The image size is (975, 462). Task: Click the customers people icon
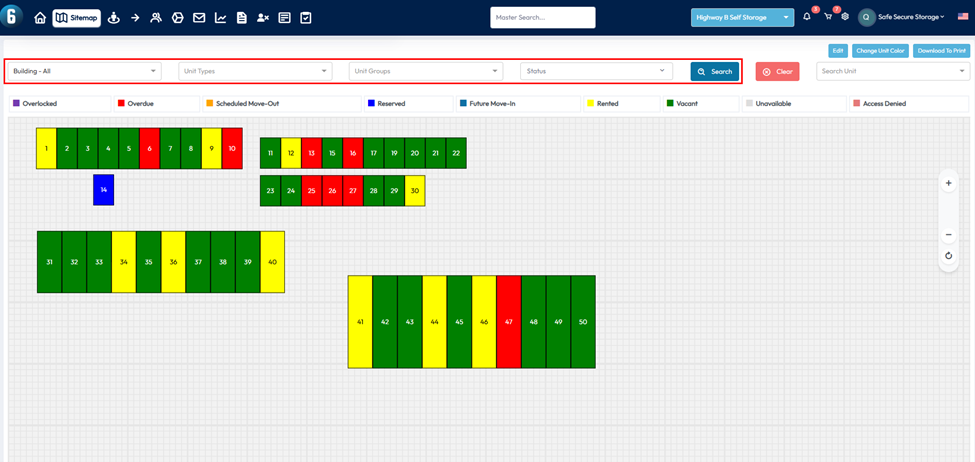click(x=156, y=18)
